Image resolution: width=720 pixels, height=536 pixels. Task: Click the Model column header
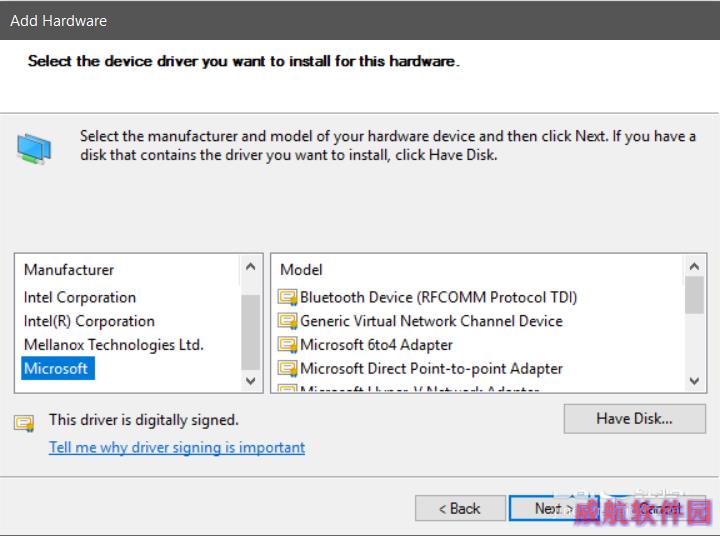[x=301, y=270]
